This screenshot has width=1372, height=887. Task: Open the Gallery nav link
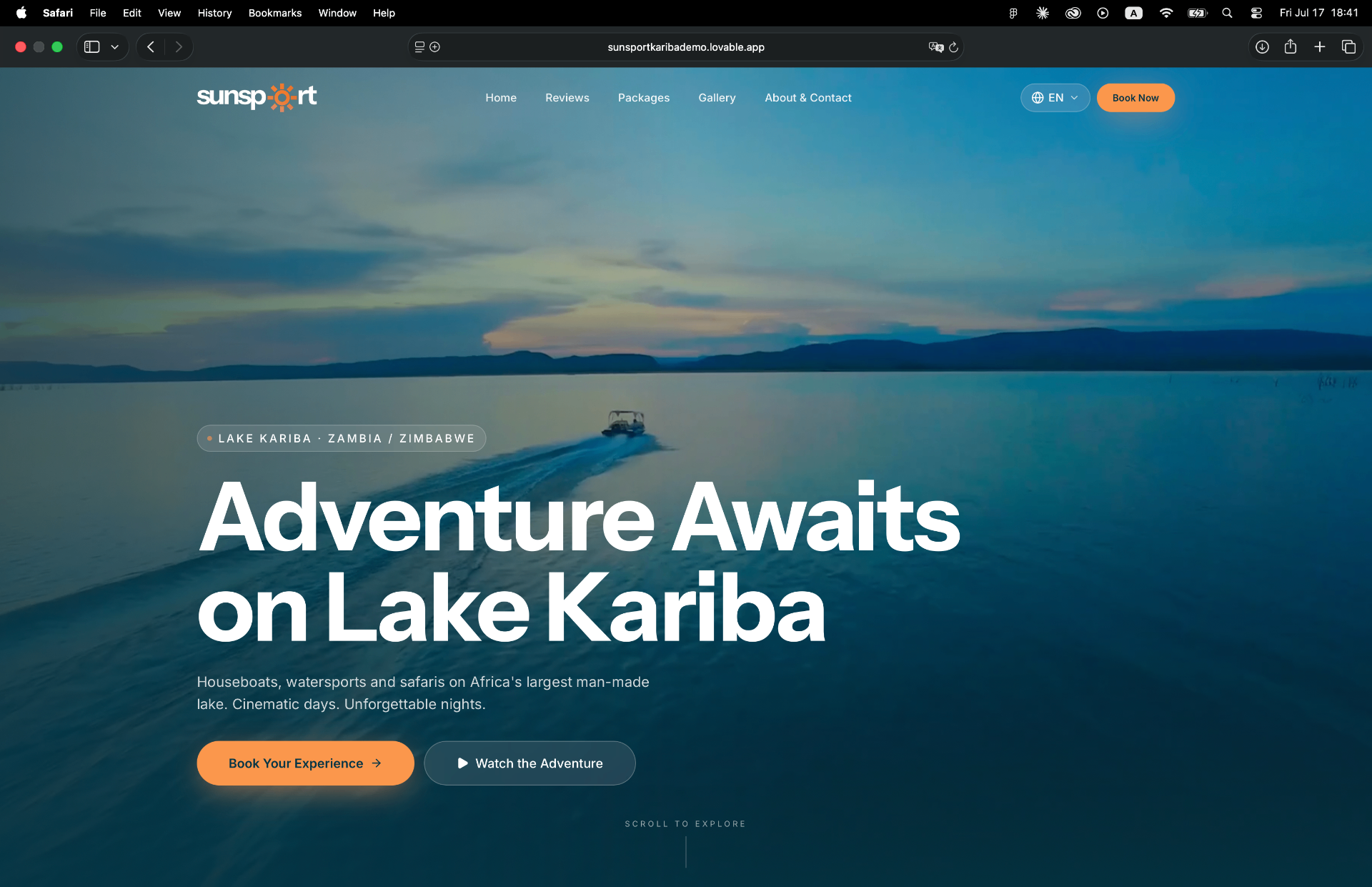pyautogui.click(x=717, y=98)
